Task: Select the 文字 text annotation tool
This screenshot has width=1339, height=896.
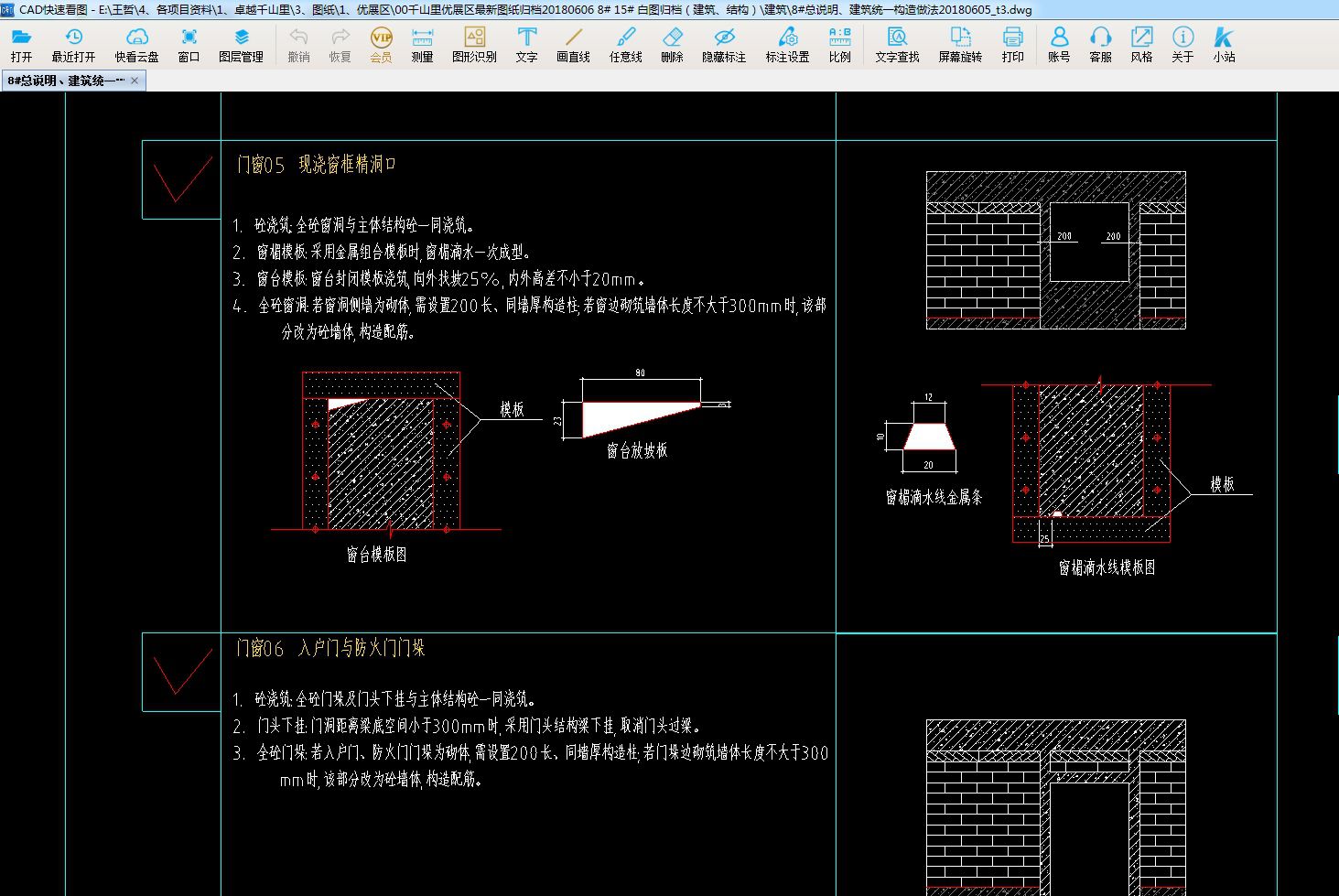Action: [x=526, y=45]
